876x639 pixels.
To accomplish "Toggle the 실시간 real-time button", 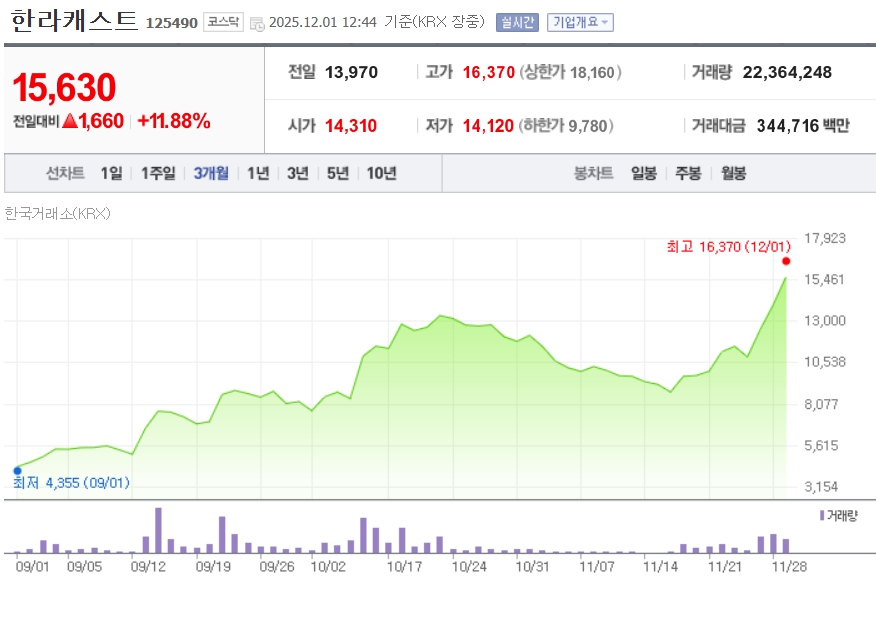I will point(517,22).
